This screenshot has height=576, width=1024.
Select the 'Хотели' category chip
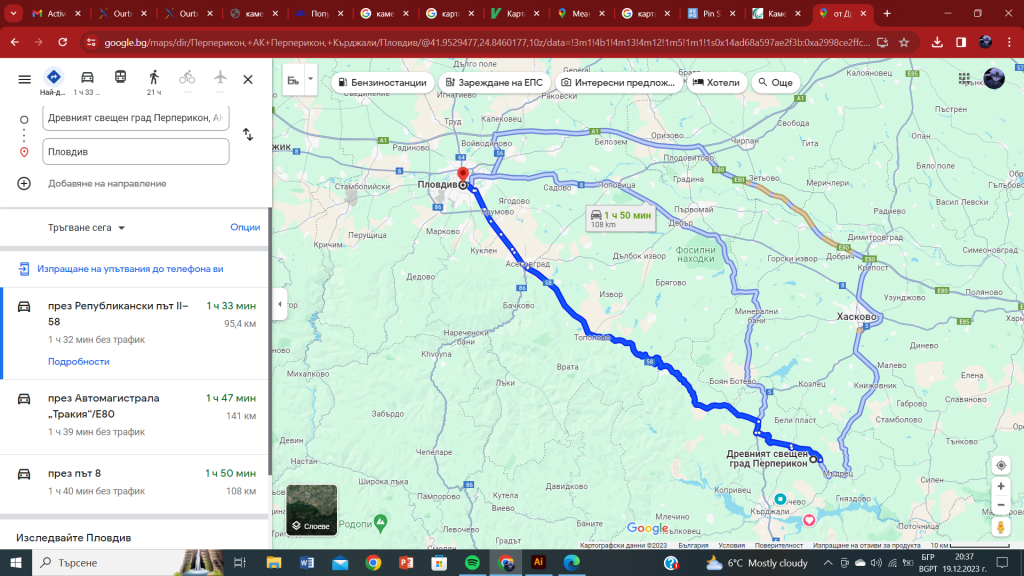point(717,82)
